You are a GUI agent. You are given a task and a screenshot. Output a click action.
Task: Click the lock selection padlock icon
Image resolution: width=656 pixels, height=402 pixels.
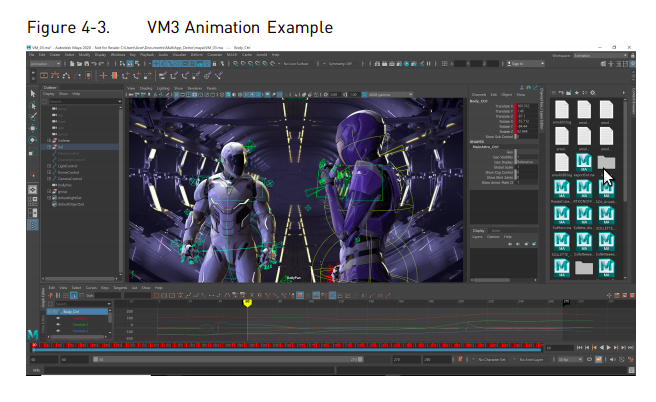click(215, 64)
